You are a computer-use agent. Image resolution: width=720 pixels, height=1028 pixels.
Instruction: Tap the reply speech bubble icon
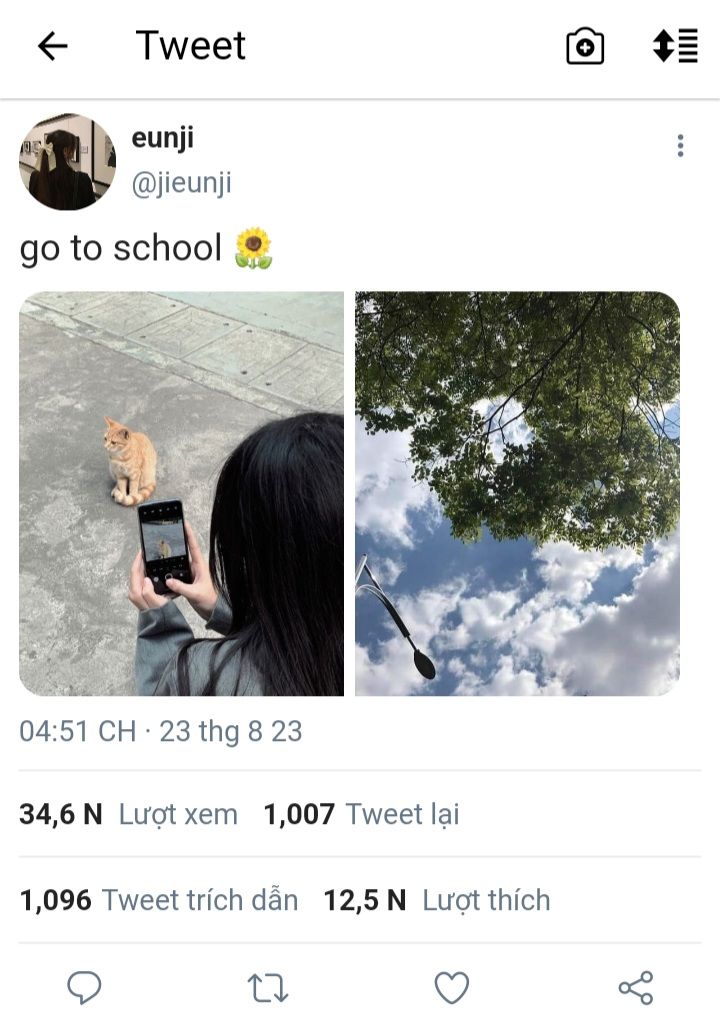point(85,987)
